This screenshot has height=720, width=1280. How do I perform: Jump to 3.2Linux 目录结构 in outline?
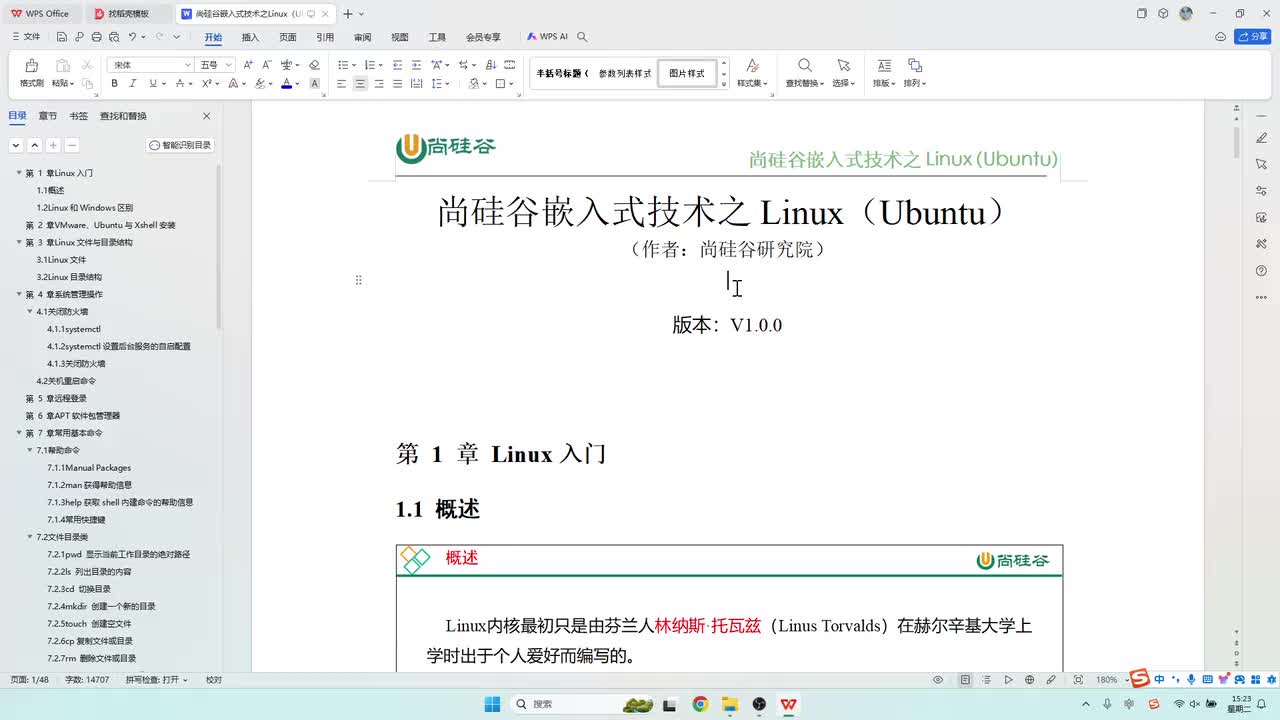[69, 277]
